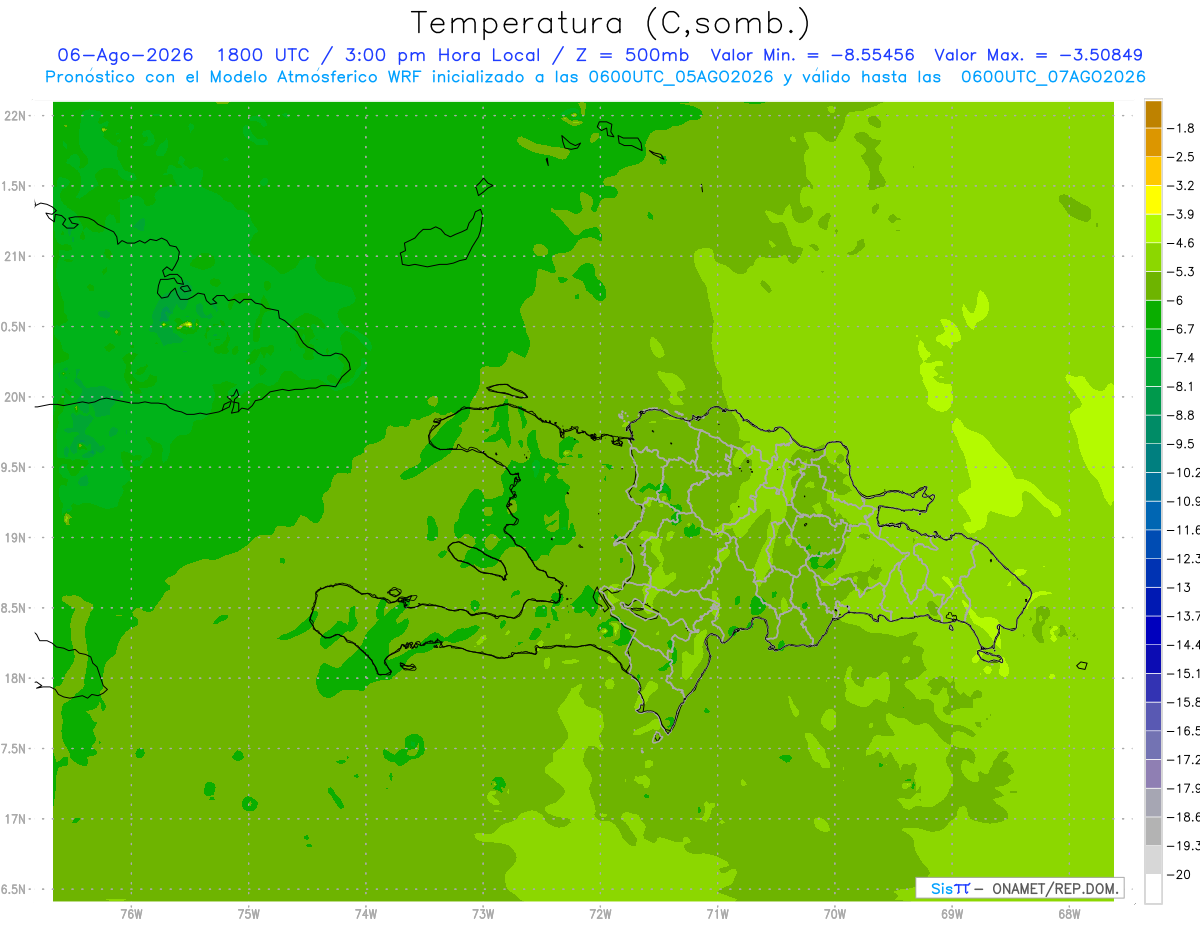
Task: Click the teal swatch between -9.5 and -10.2
Action: (x=1153, y=458)
